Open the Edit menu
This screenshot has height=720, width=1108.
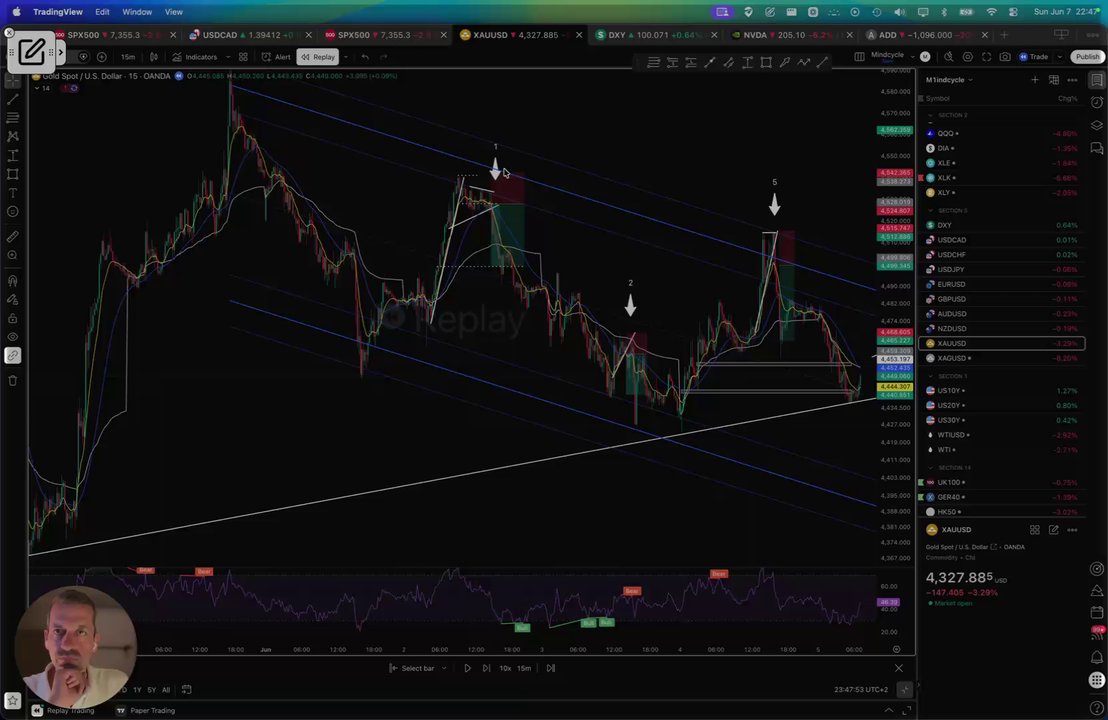[x=102, y=12]
